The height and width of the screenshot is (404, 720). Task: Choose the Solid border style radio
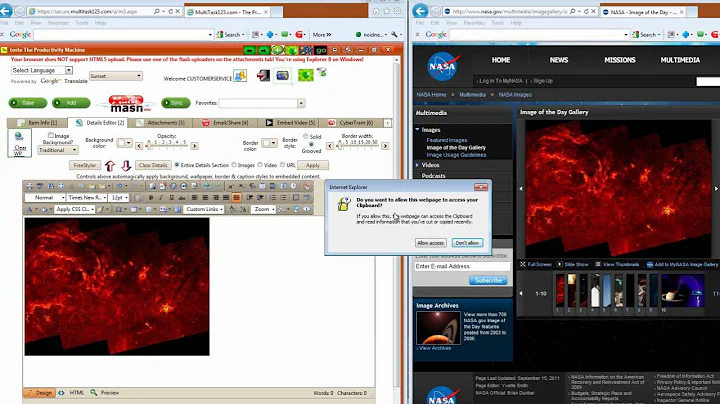pyautogui.click(x=306, y=136)
